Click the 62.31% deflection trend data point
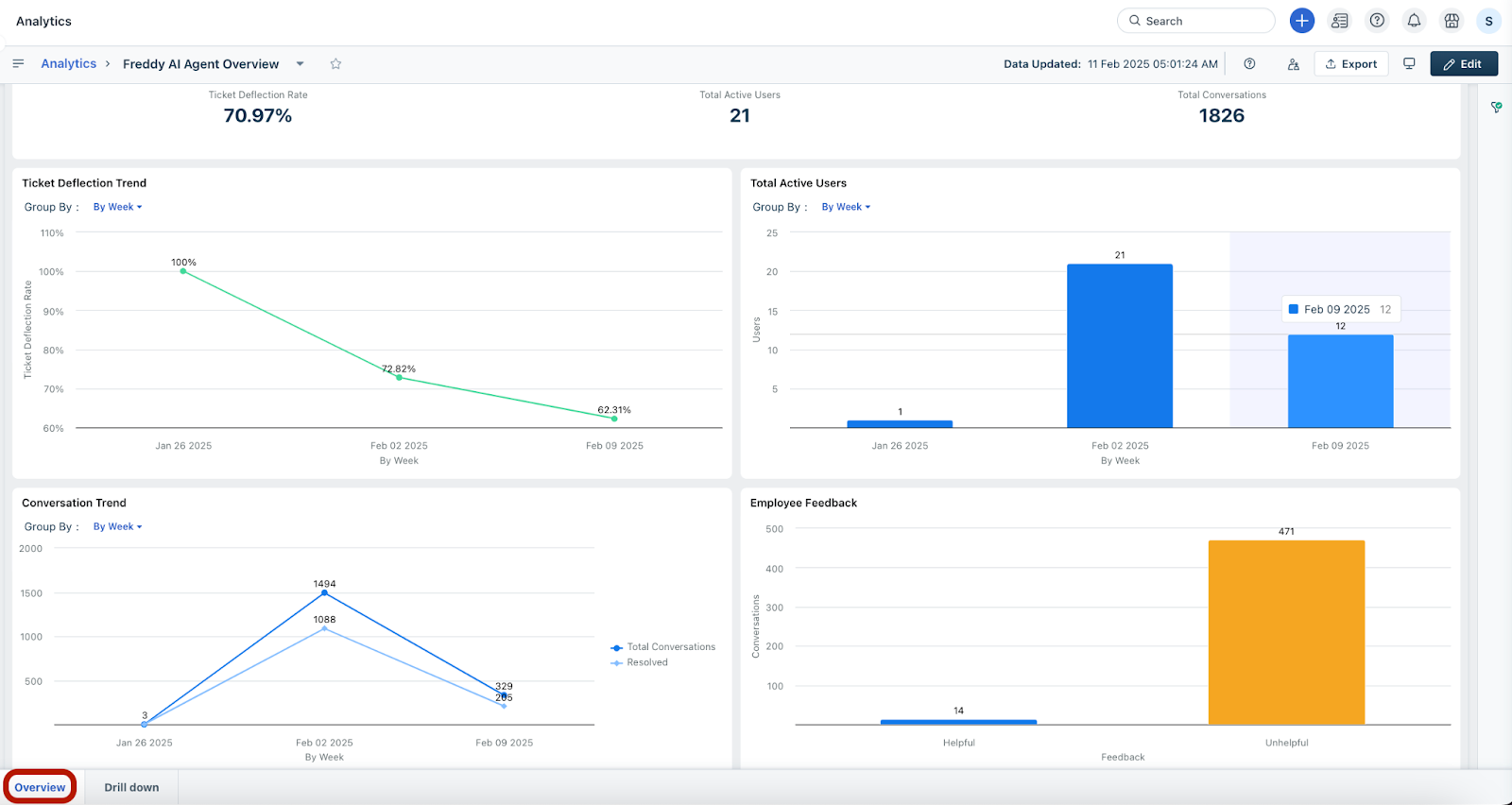The height and width of the screenshot is (805, 1512). pyautogui.click(x=614, y=419)
